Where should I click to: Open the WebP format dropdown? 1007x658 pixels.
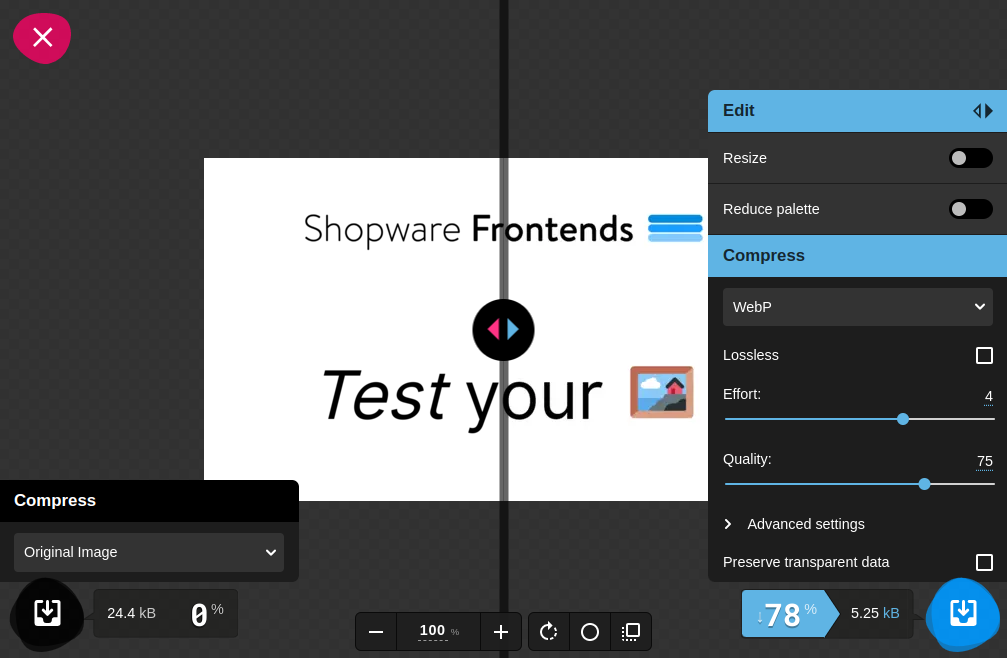pyautogui.click(x=858, y=307)
